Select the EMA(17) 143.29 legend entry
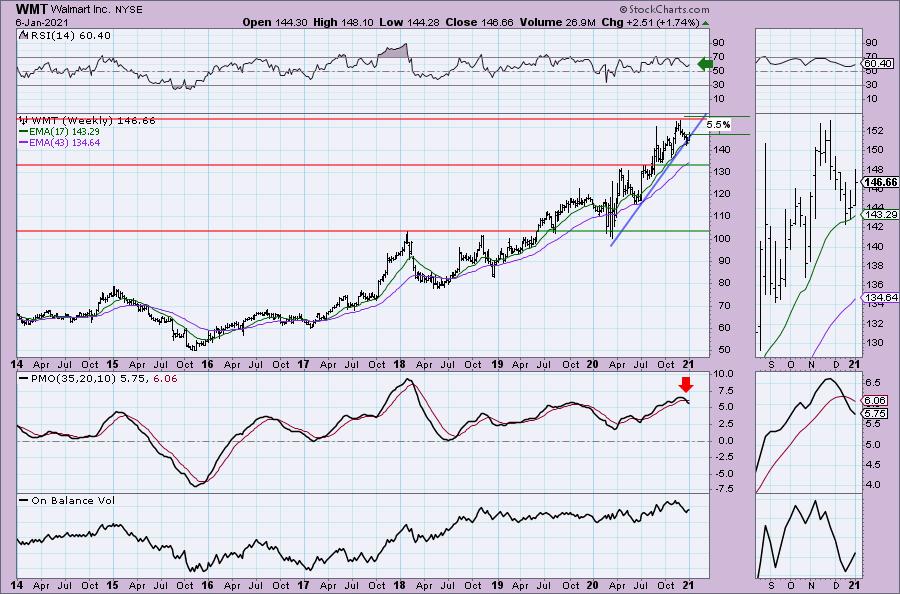The image size is (900, 594). pyautogui.click(x=64, y=131)
